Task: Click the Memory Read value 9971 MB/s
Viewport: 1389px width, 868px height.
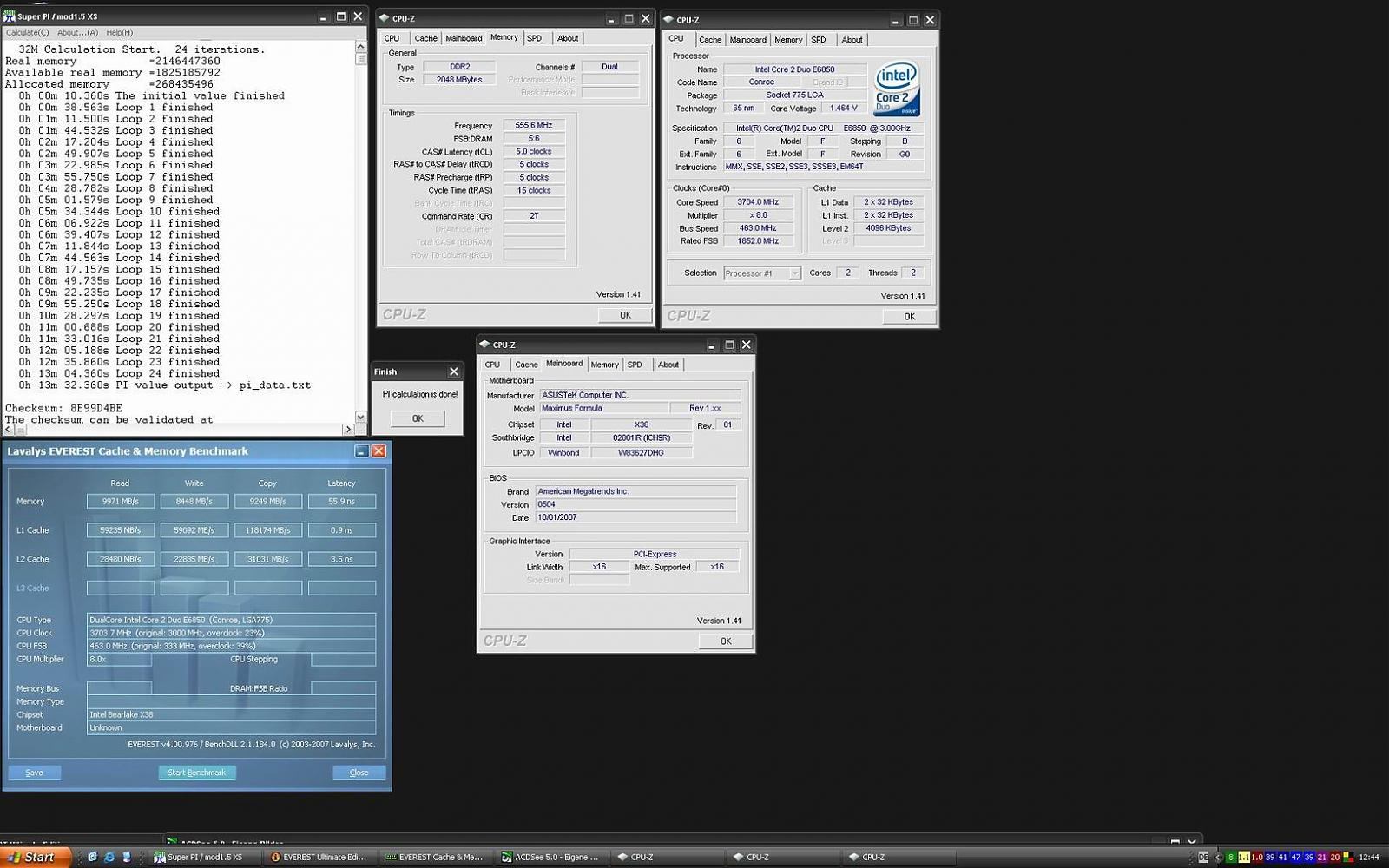Action: pos(121,502)
